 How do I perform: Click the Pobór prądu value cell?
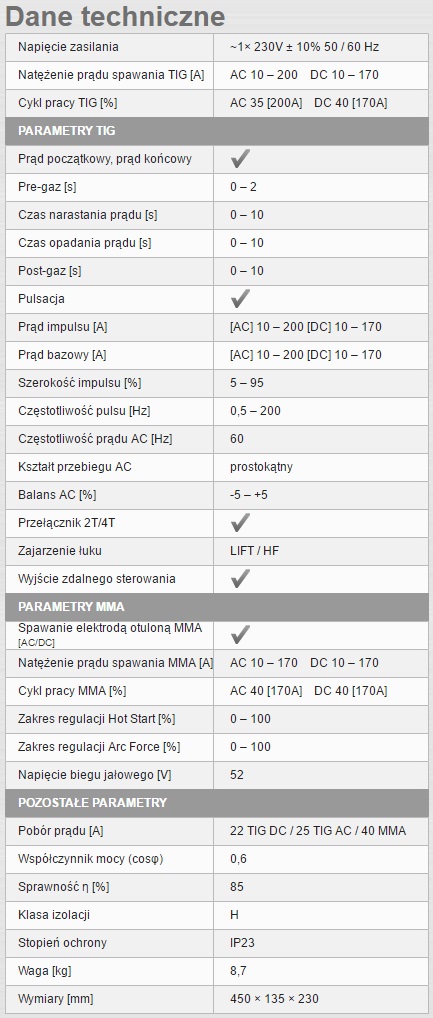pyautogui.click(x=321, y=830)
